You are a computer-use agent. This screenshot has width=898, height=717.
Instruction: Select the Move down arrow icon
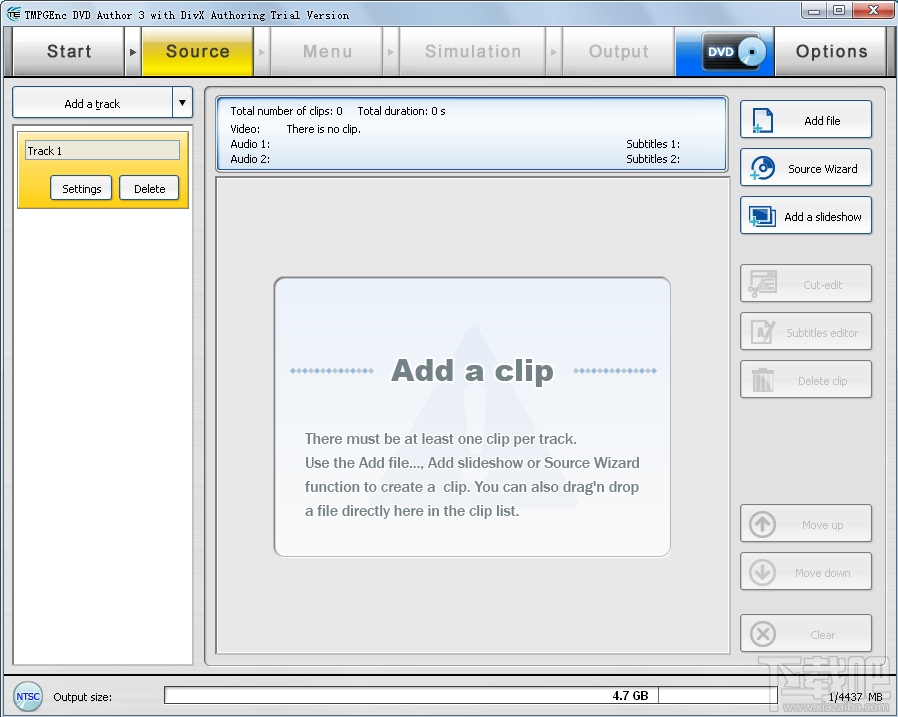pyautogui.click(x=761, y=572)
